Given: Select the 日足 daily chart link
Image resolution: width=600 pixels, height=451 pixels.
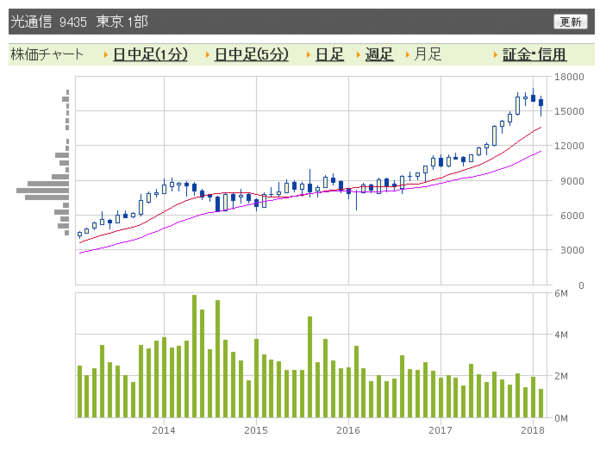Looking at the screenshot, I should [x=329, y=54].
